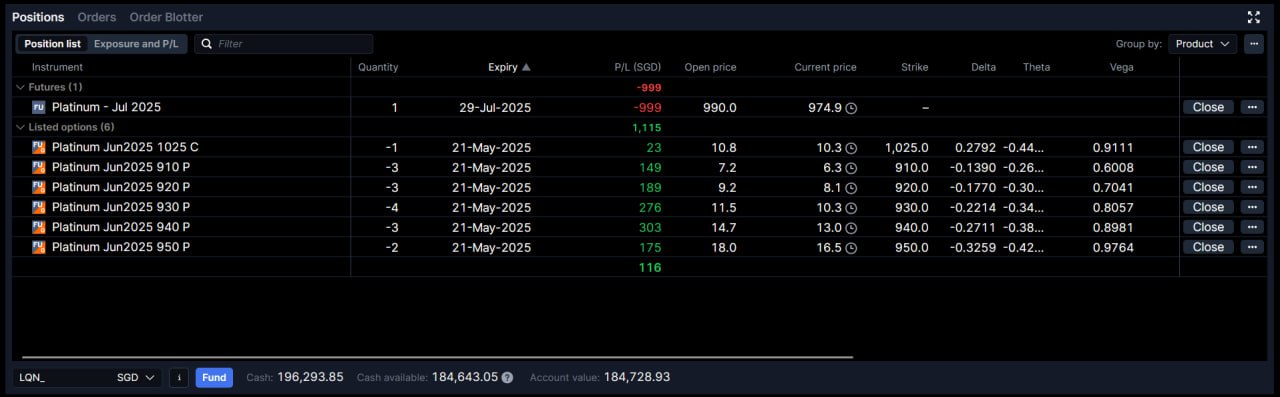Open the more-options menu for Platinum Jul 2025 futures
Screen dimensions: 1280x397
point(1252,107)
